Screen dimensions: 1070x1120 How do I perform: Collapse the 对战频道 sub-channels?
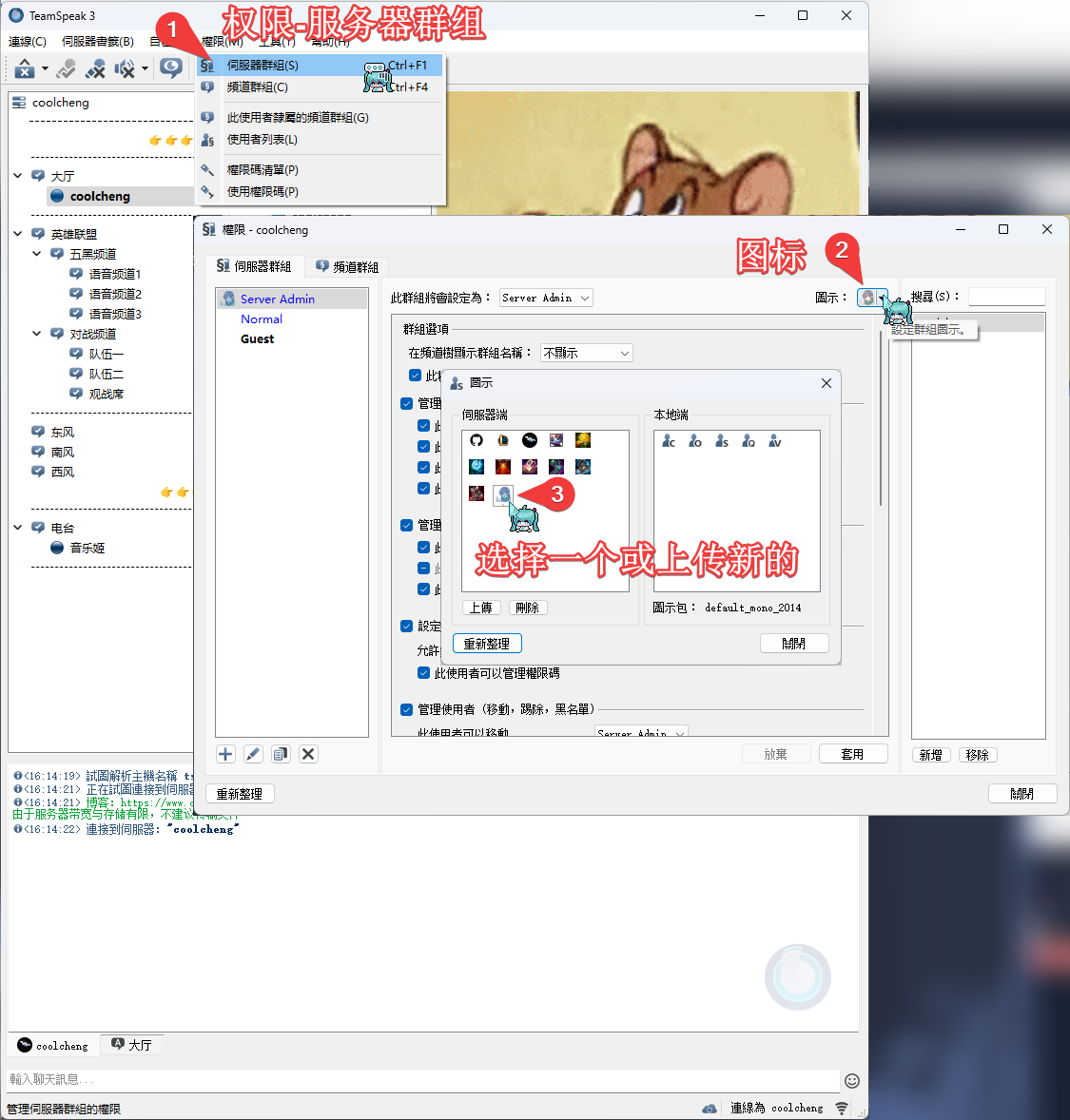[36, 334]
